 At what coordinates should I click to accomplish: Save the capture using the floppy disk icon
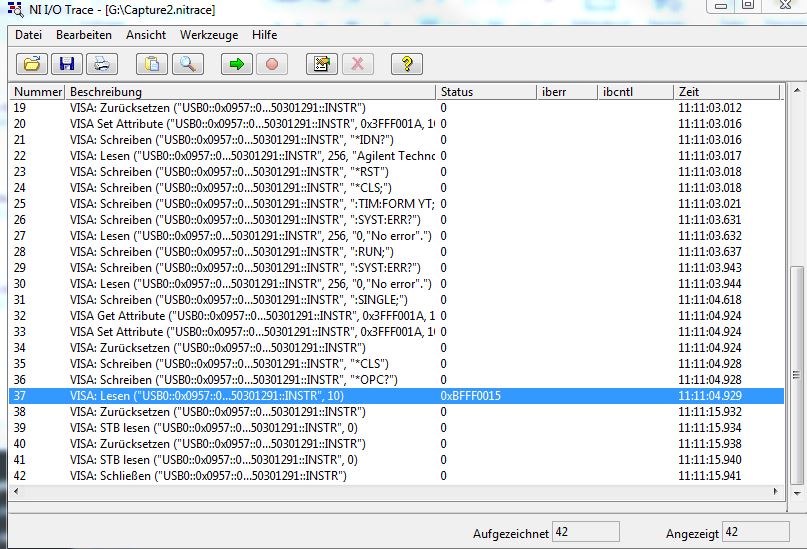(67, 64)
